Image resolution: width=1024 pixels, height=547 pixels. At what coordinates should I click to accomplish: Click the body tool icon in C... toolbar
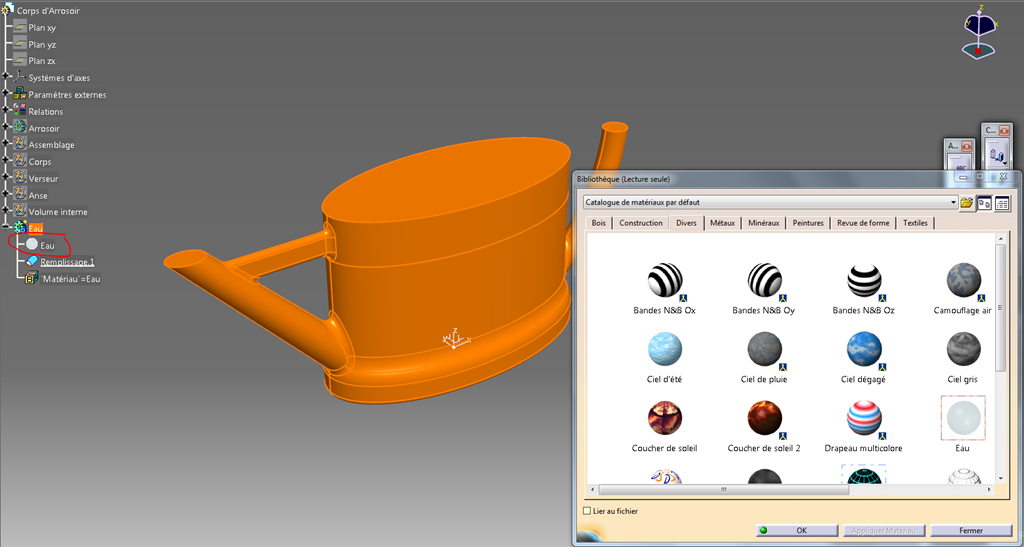tap(997, 155)
